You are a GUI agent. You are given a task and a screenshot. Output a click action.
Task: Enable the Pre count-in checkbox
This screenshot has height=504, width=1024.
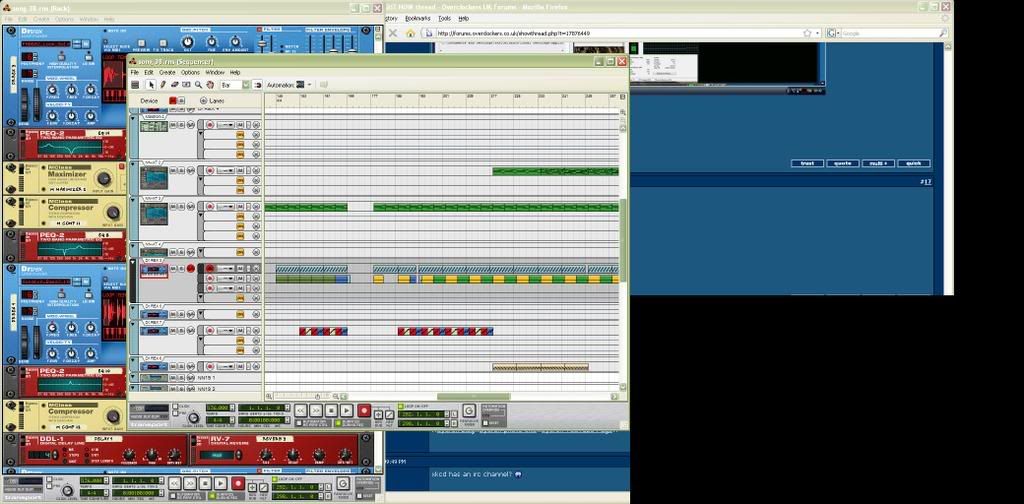[175, 413]
